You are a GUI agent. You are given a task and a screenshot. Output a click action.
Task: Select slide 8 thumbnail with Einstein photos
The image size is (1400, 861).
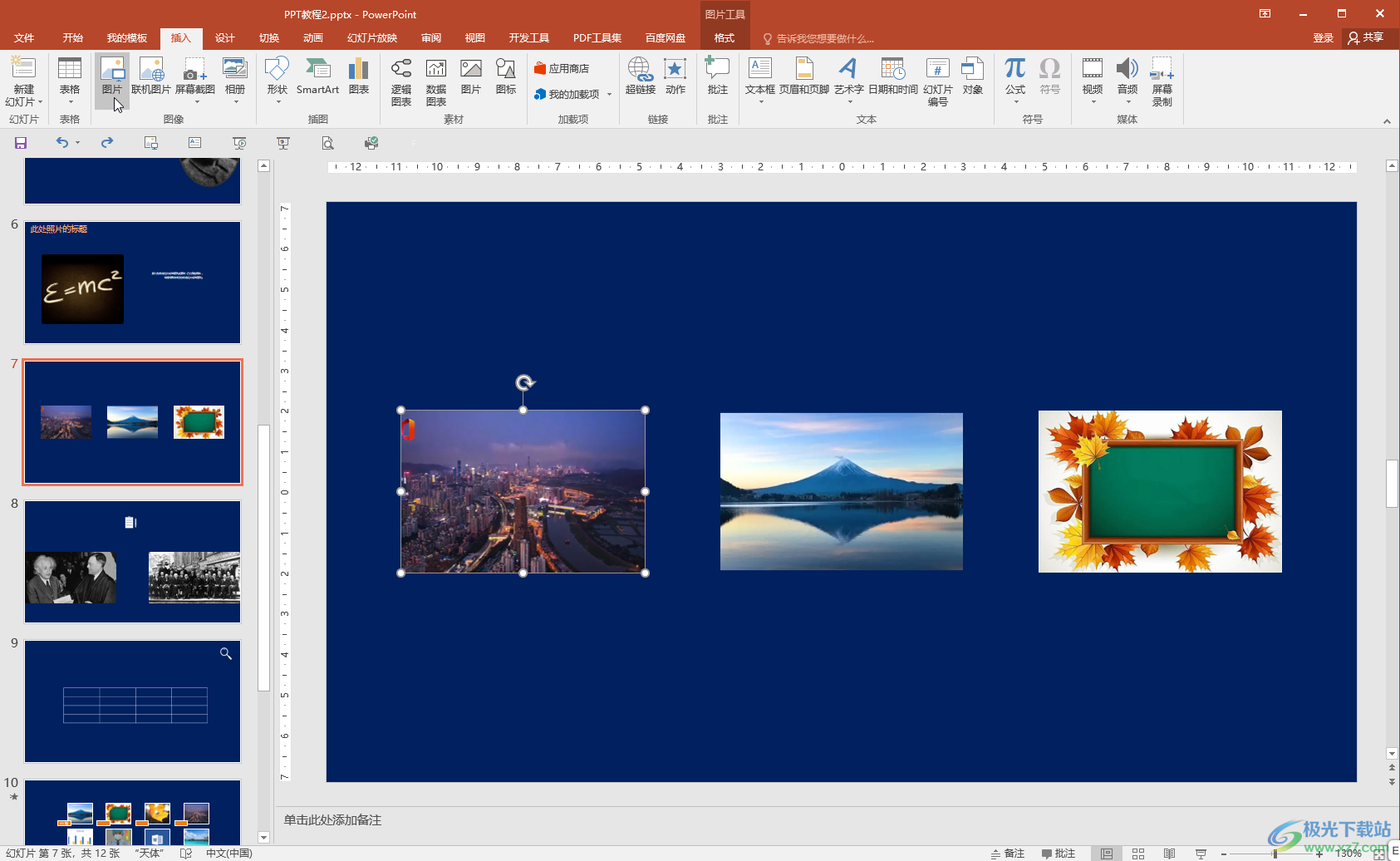pyautogui.click(x=132, y=561)
